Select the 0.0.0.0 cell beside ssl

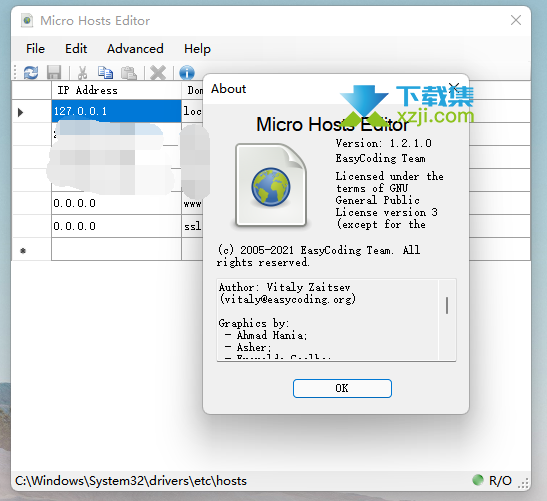117,226
